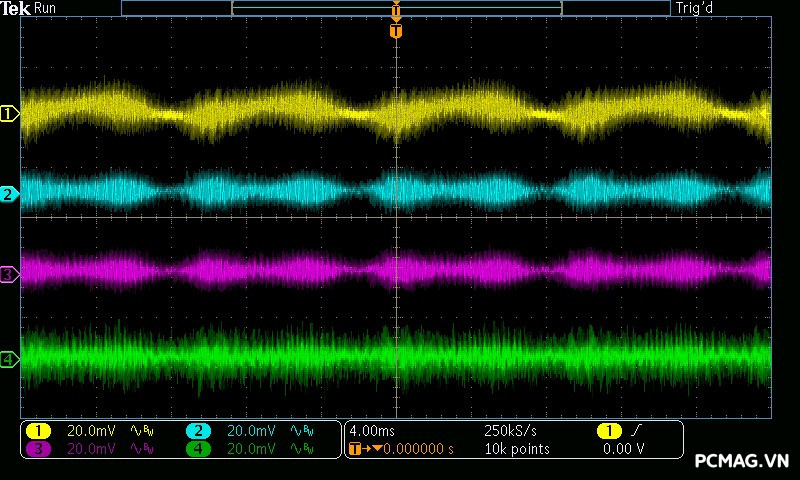Click the channel 1 yellow ground marker
The width and height of the screenshot is (800, 480).
(9, 114)
